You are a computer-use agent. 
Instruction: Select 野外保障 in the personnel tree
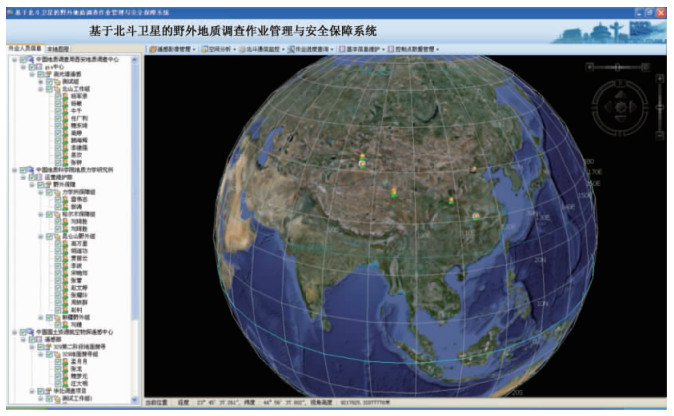(64, 185)
